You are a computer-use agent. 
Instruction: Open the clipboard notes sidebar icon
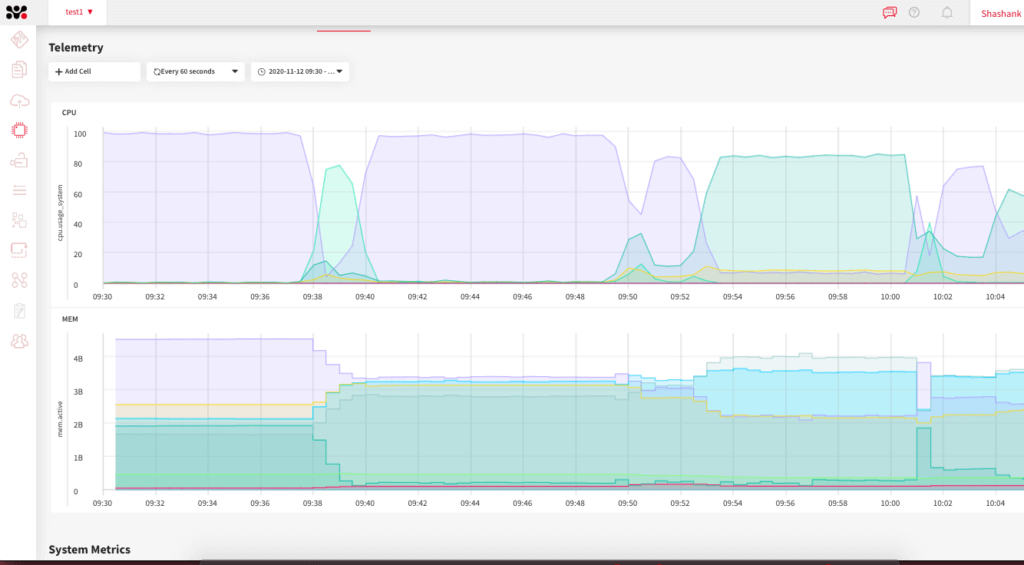click(x=20, y=311)
